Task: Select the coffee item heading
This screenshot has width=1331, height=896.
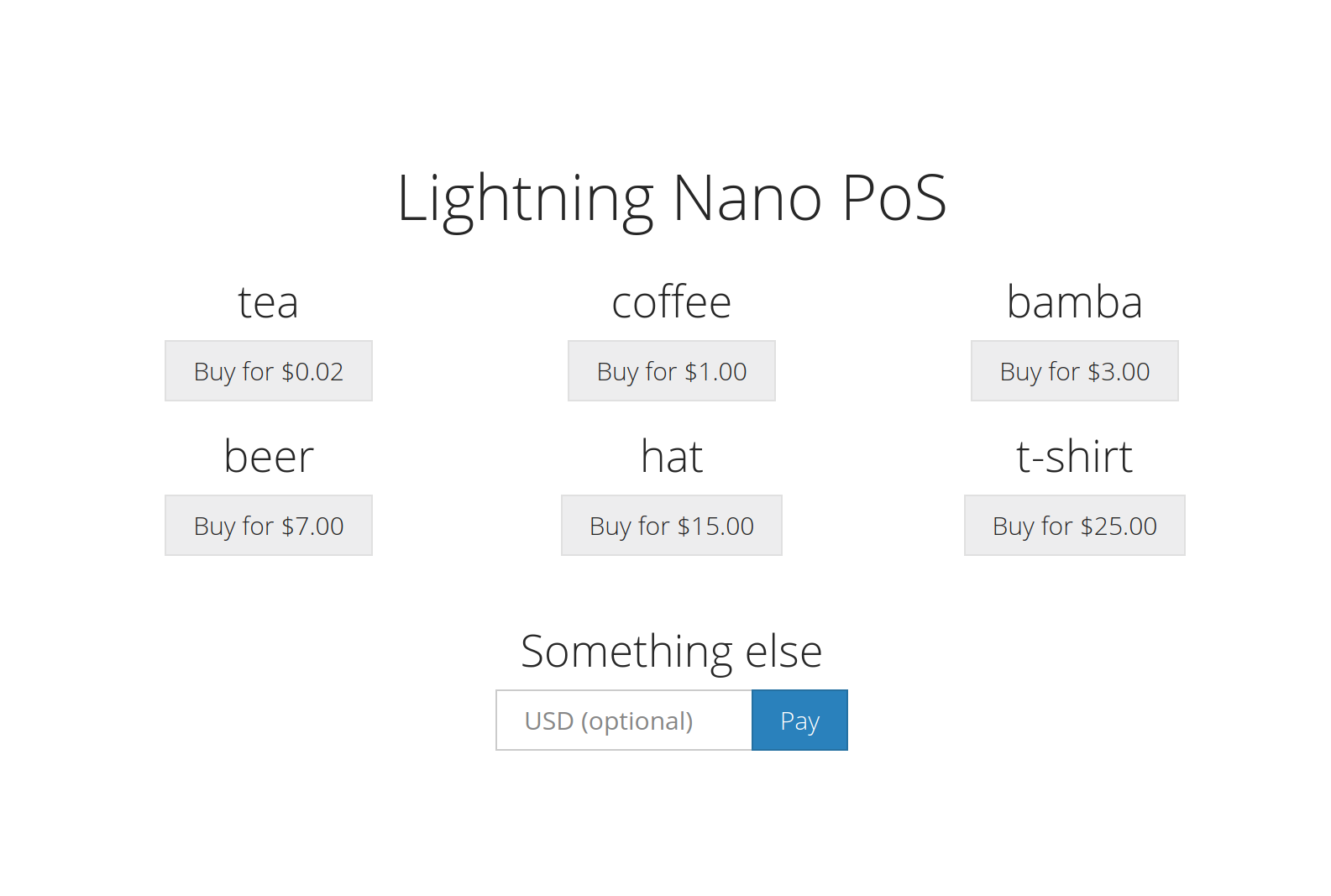Action: (672, 301)
